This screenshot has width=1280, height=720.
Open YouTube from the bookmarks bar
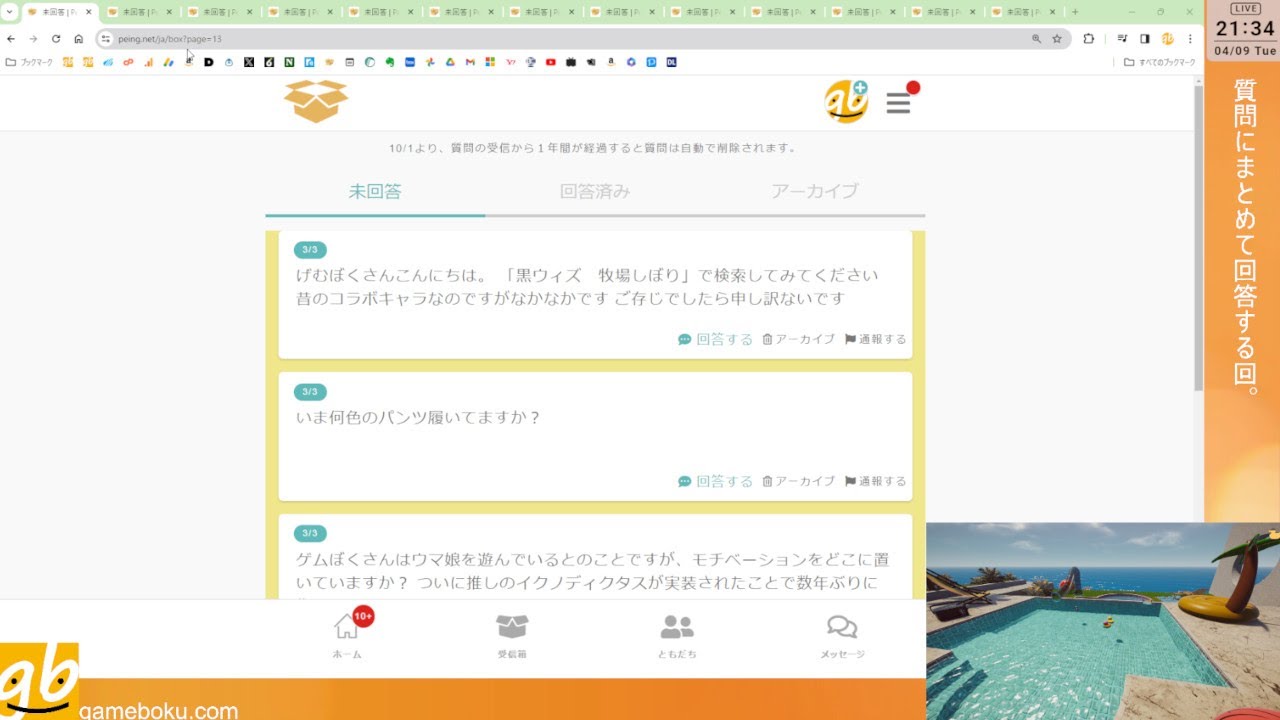pos(550,62)
